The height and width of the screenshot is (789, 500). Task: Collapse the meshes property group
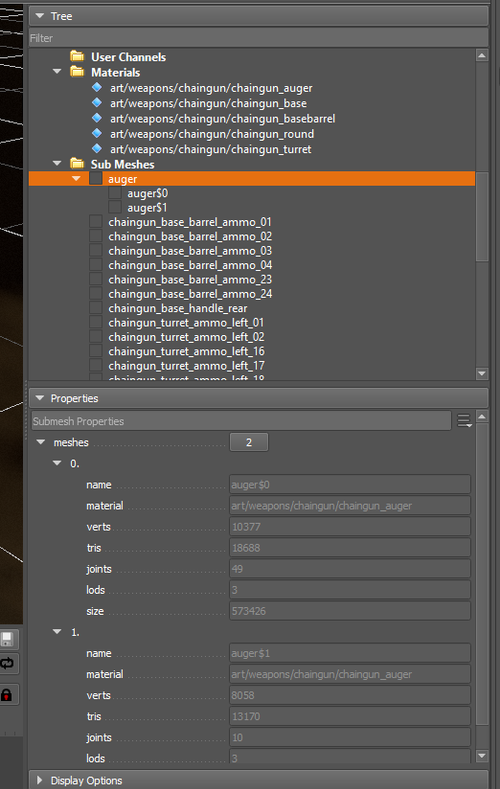point(41,442)
